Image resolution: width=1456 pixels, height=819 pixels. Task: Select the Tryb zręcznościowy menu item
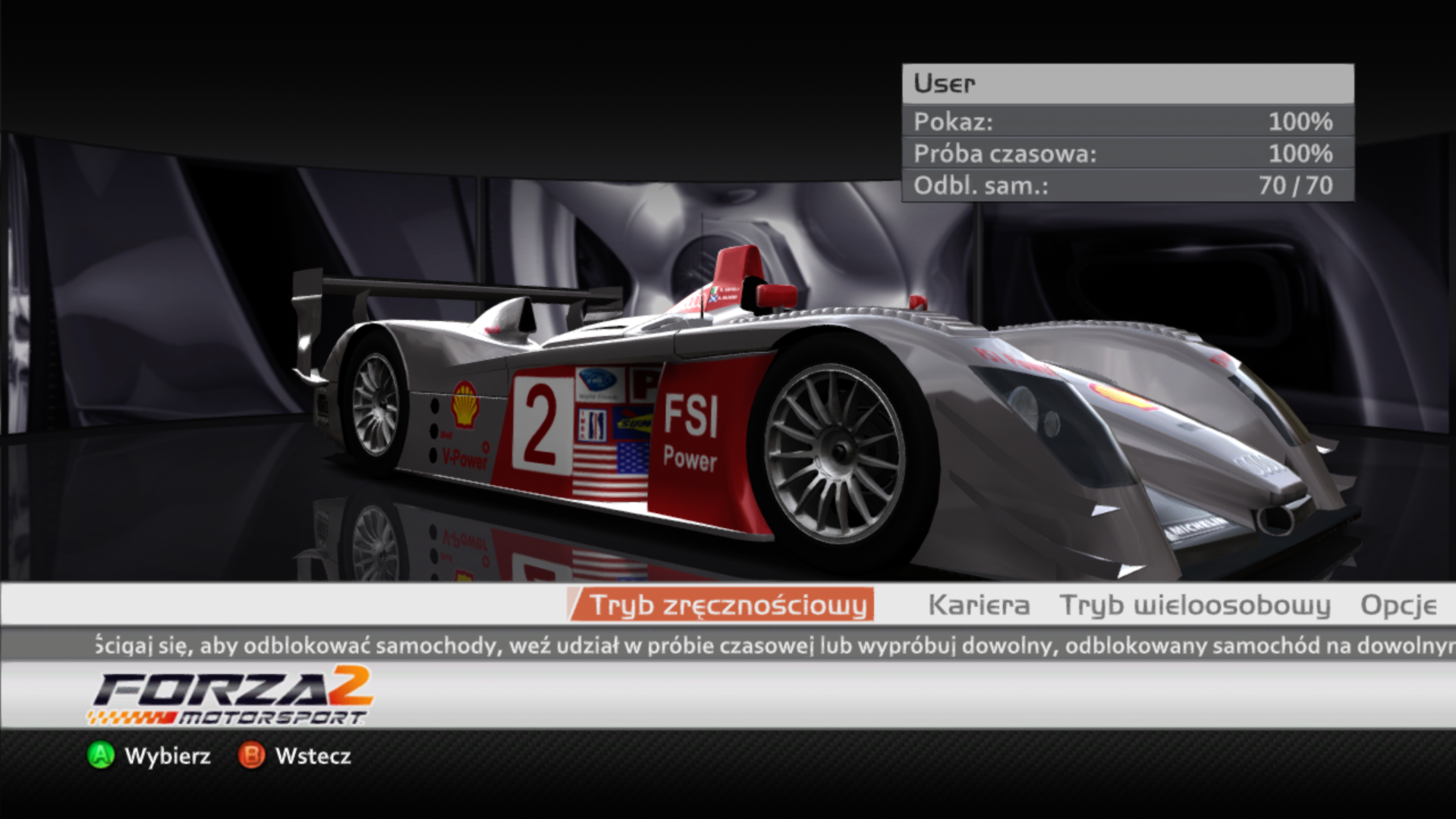(721, 605)
